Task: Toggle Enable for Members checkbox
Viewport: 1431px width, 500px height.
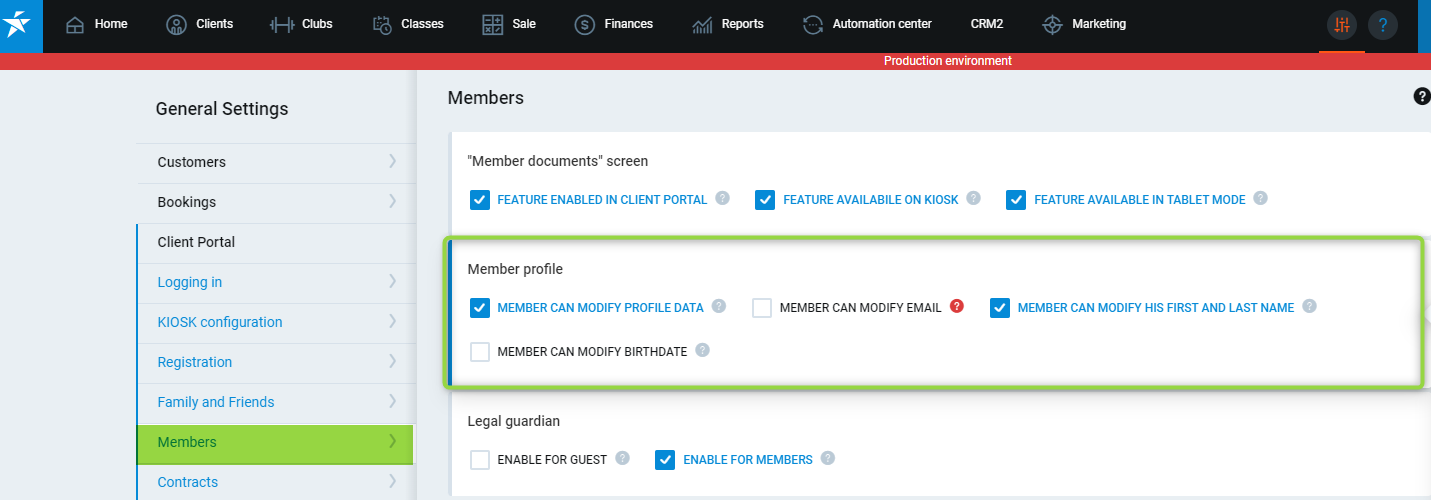Action: pos(665,460)
